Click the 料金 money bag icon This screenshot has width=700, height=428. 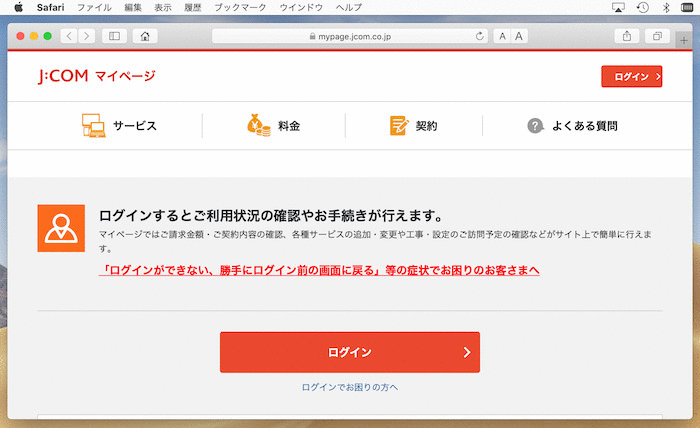coord(259,125)
